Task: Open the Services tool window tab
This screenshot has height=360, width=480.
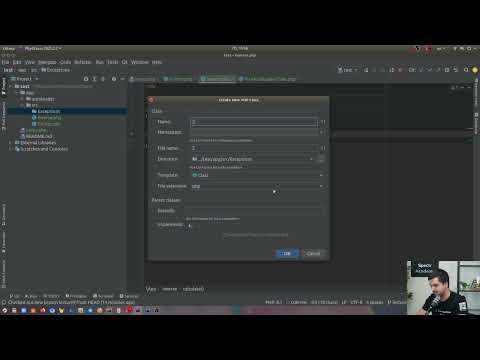Action: click(x=129, y=296)
